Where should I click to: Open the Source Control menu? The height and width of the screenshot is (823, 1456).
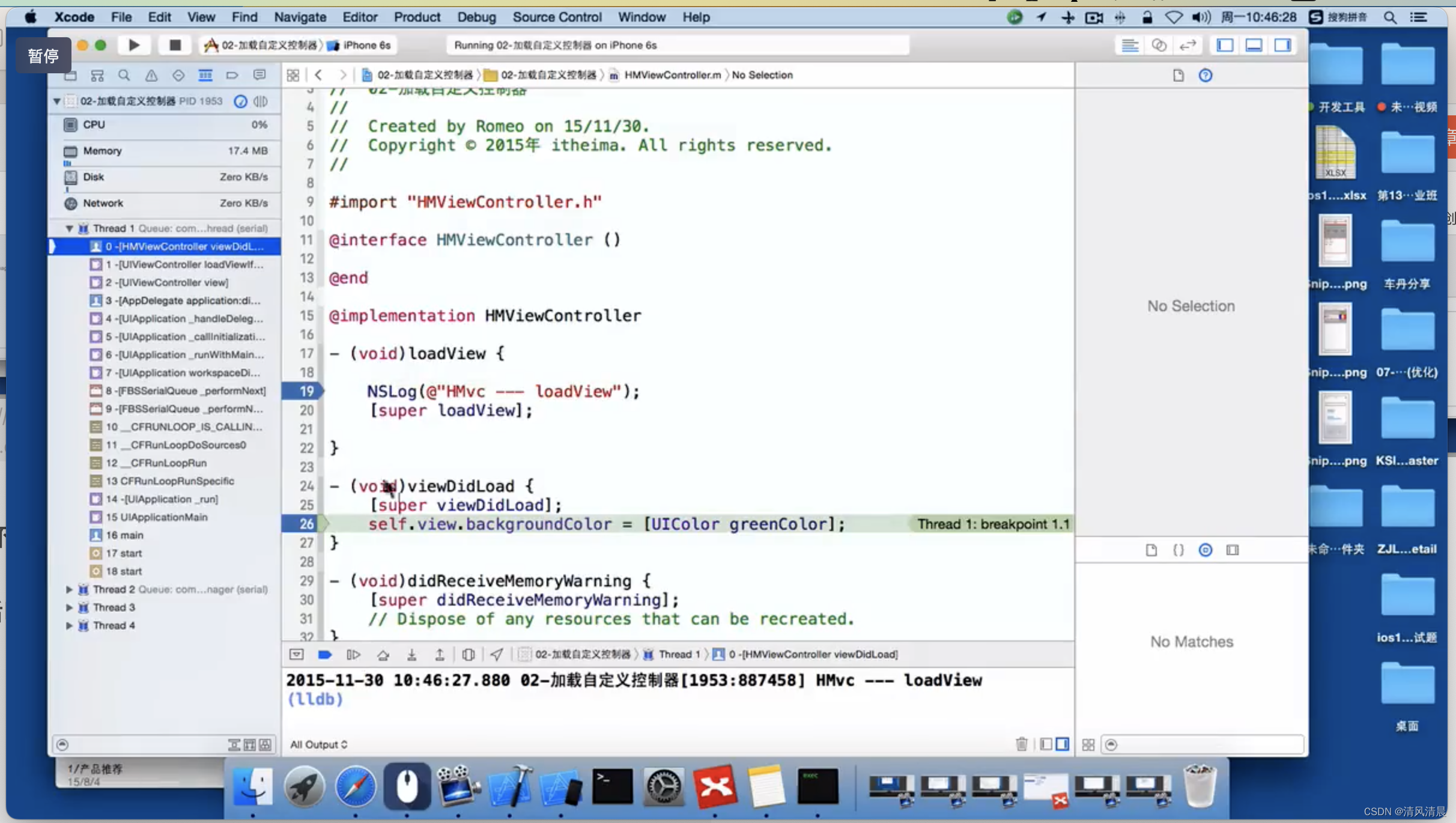pos(557,17)
